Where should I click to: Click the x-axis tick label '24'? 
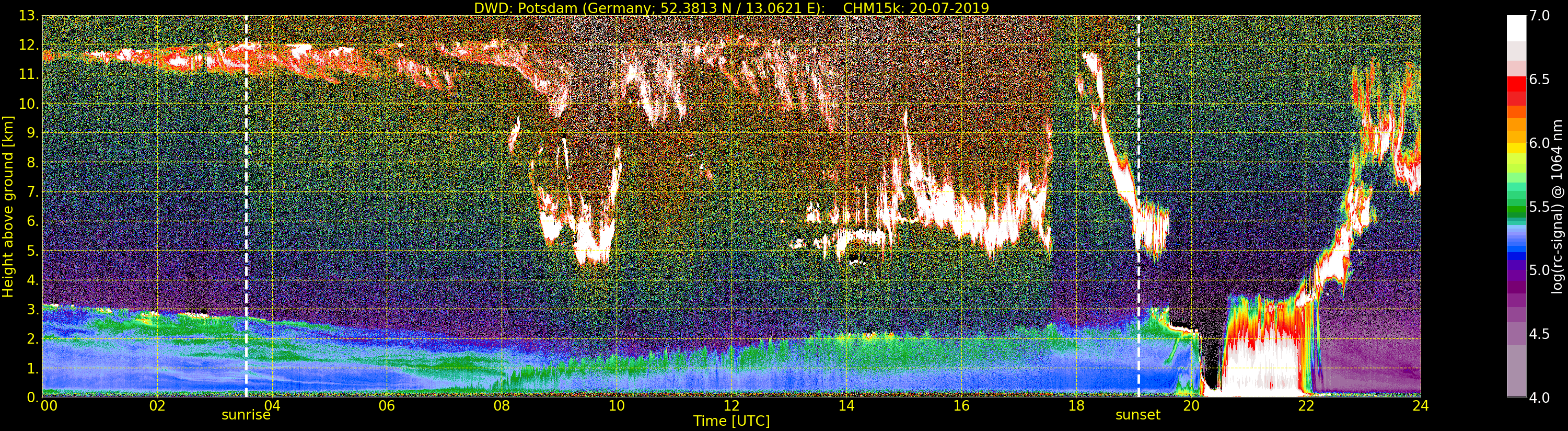point(1421,405)
